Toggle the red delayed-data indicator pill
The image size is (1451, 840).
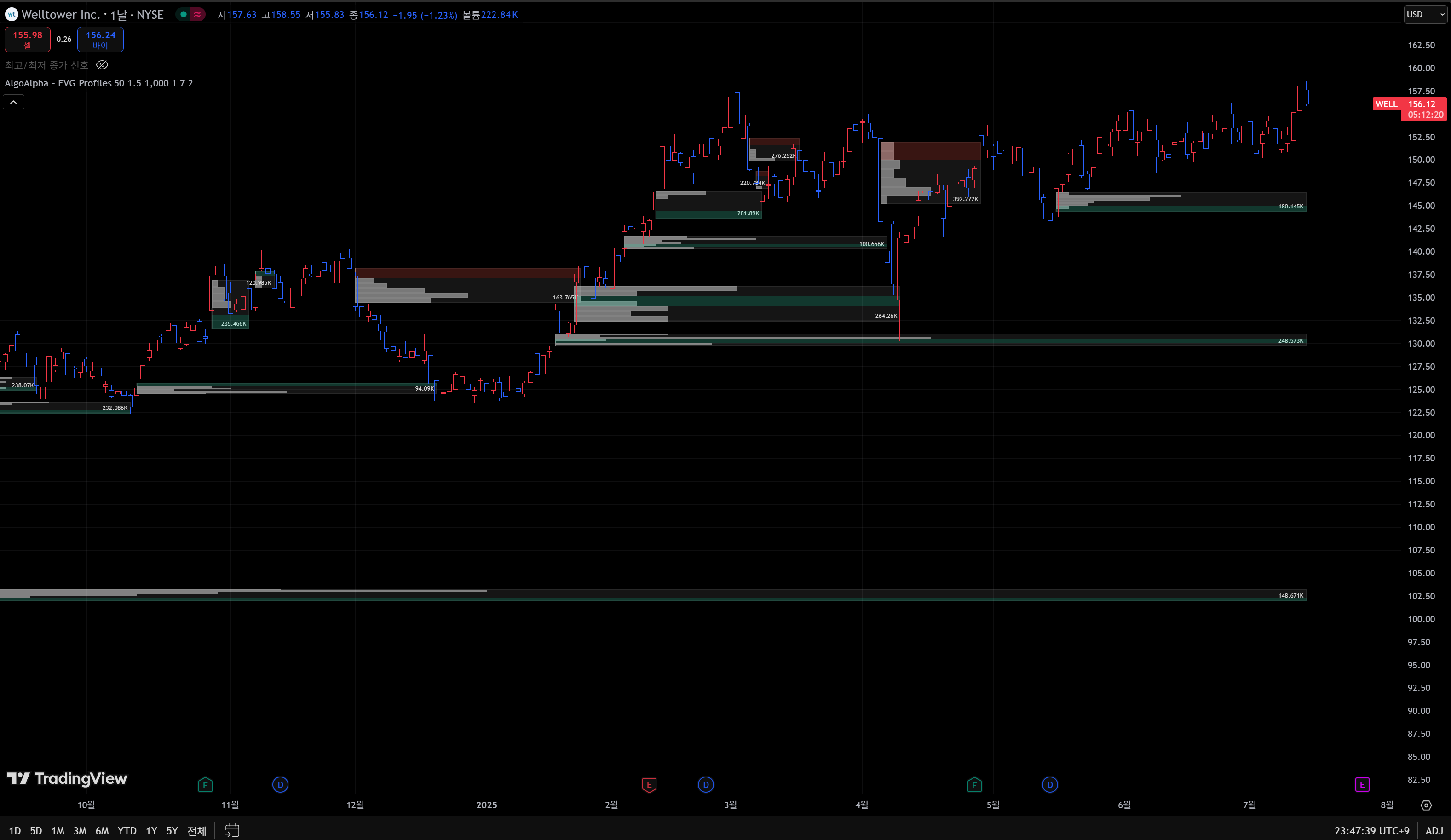tap(197, 14)
